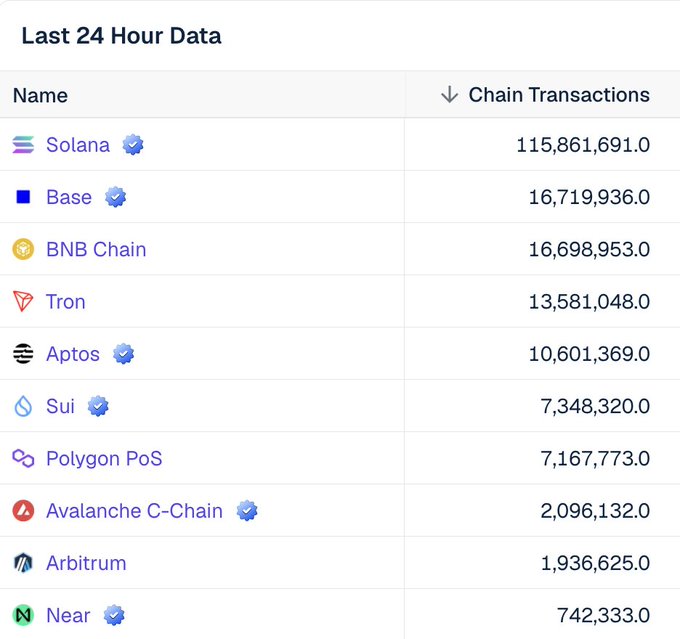Viewport: 680px width, 639px height.
Task: Click the Avalanche red logo
Action: point(23,511)
